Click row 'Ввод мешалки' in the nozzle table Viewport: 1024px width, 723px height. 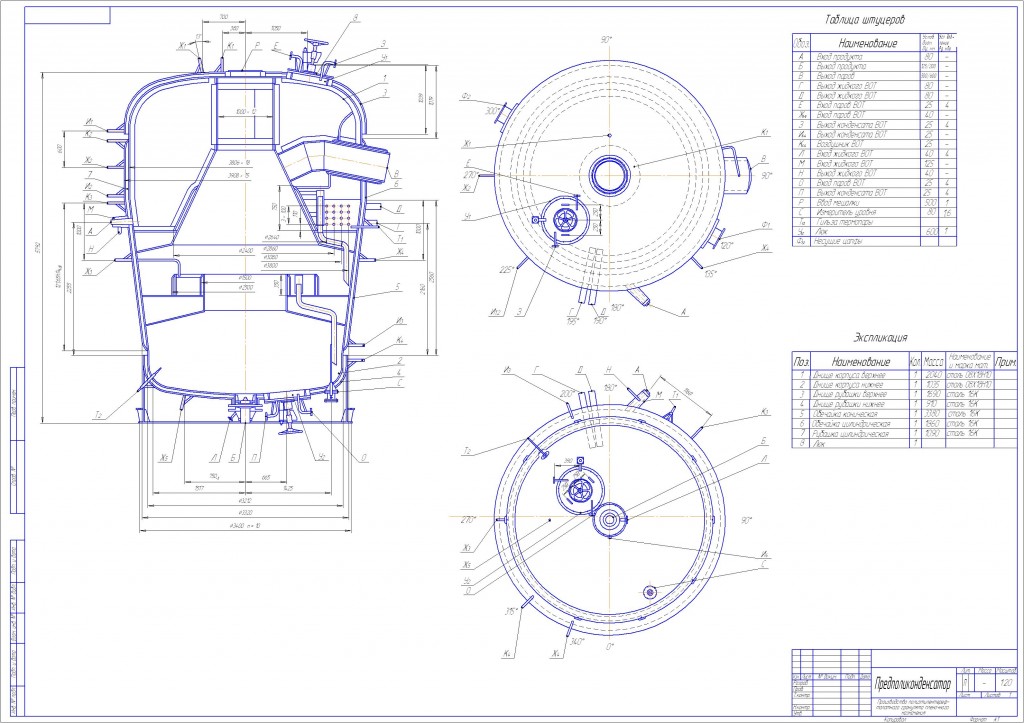(874, 202)
